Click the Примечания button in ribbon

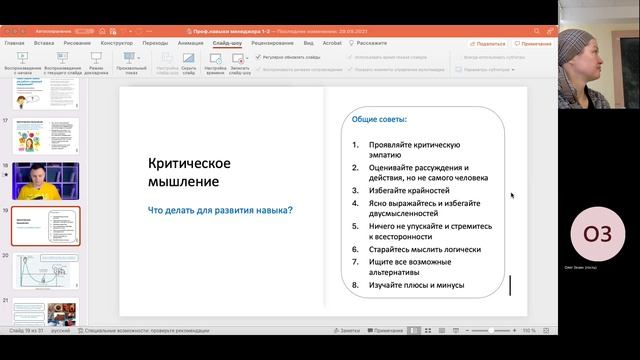533,44
